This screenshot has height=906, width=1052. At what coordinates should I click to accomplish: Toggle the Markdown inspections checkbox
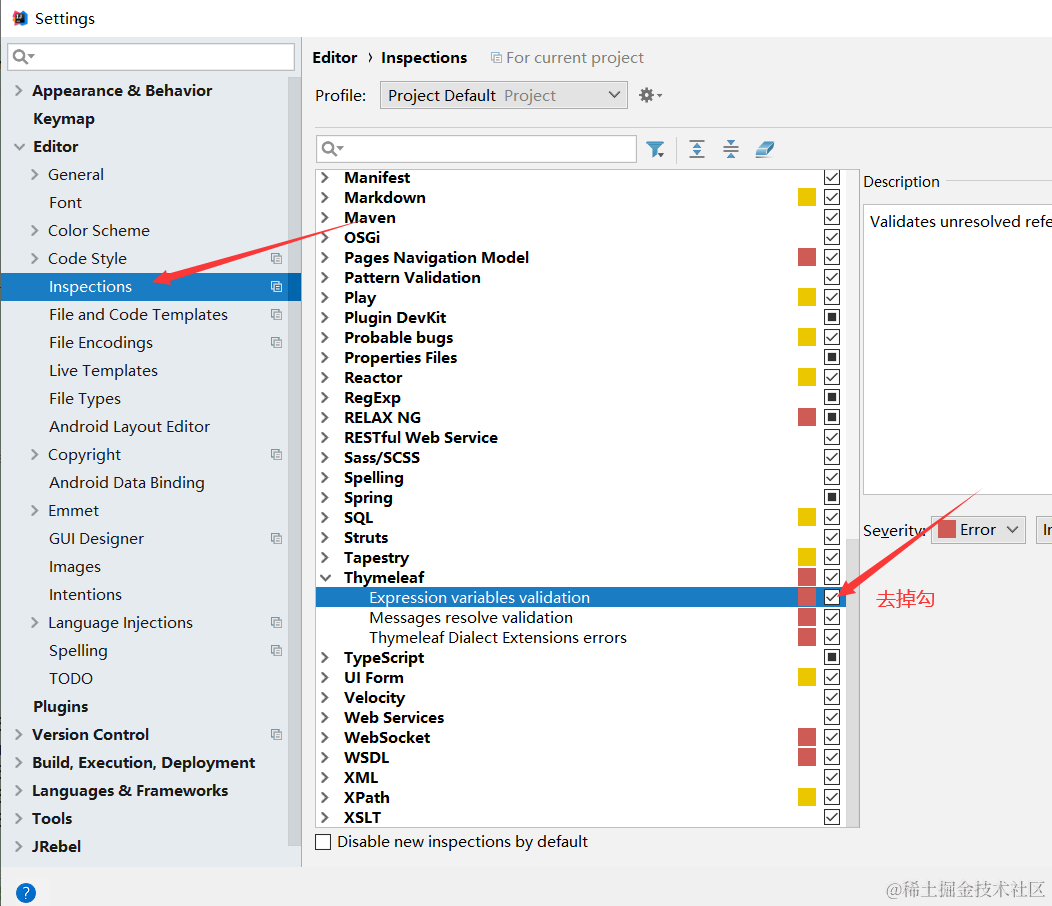832,197
